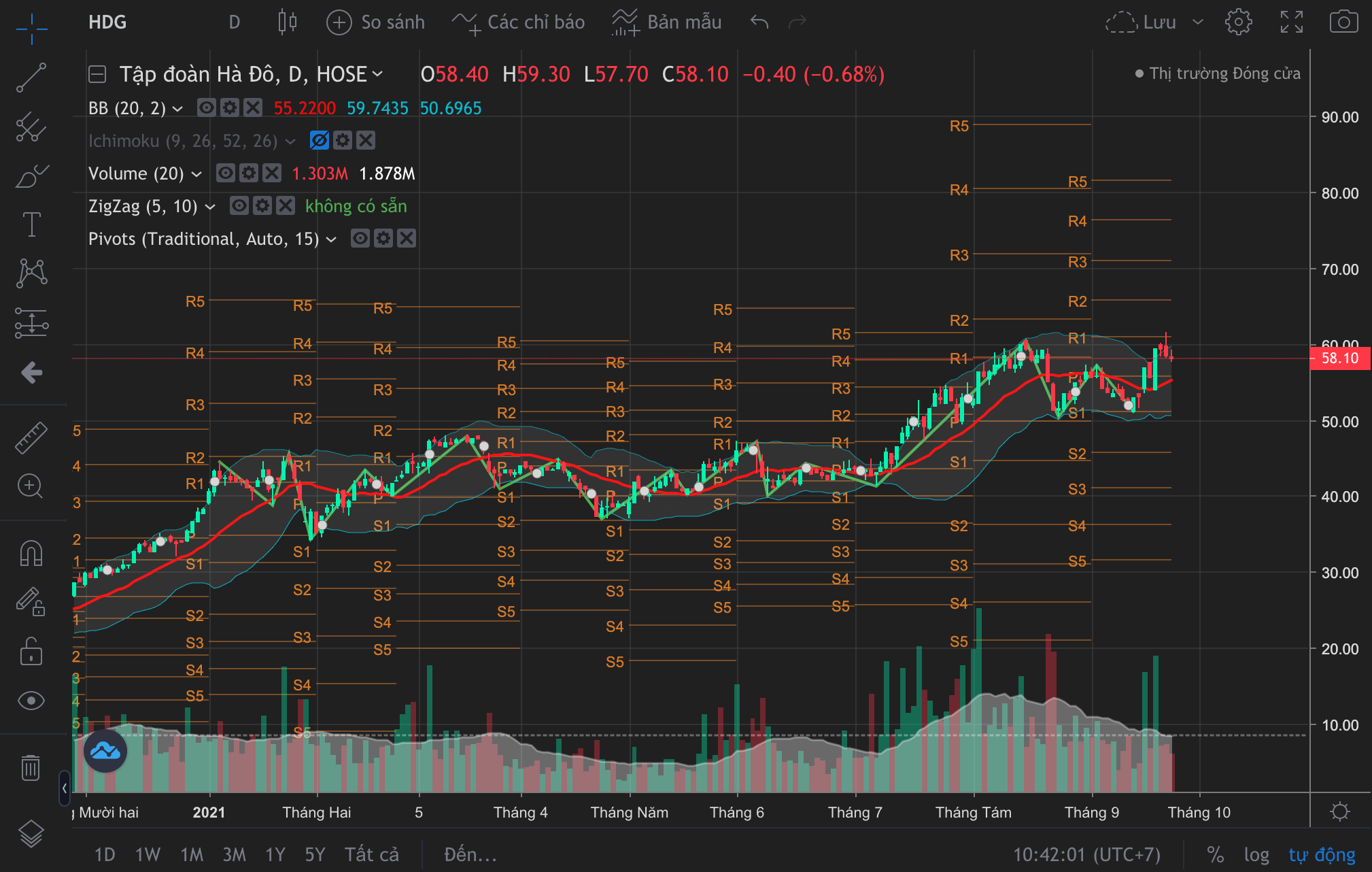Toggle log scale at bottom right
The image size is (1372, 872).
tap(1256, 854)
